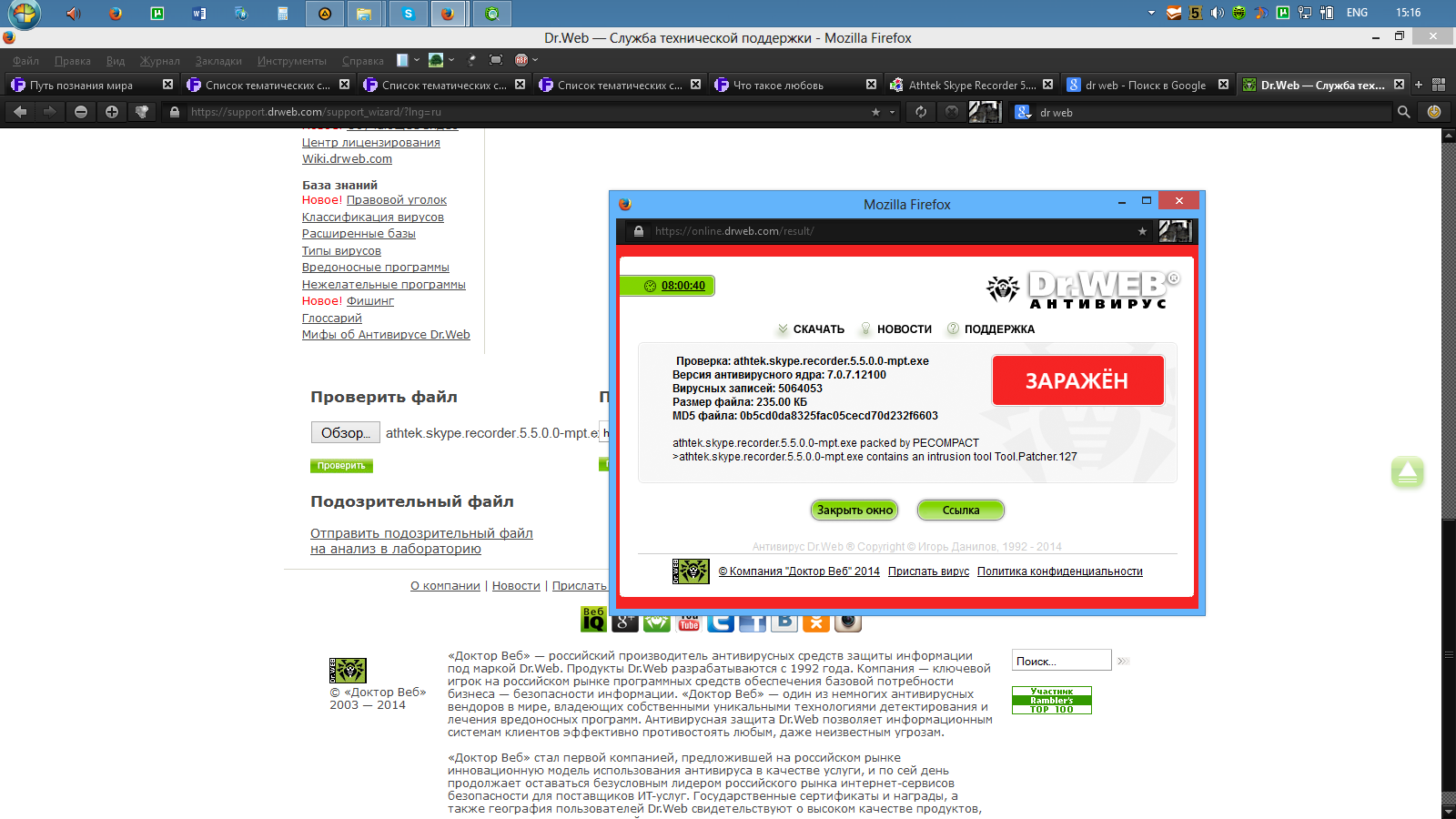Open the Google Plus social icon

[625, 622]
